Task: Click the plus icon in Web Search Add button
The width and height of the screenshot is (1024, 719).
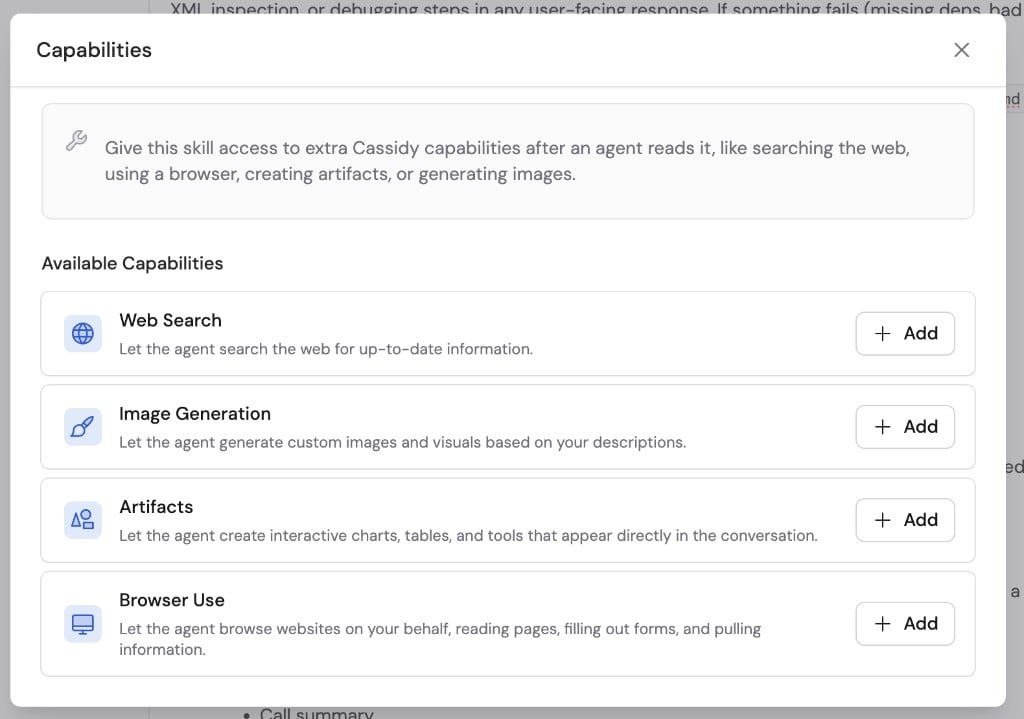Action: (x=882, y=334)
